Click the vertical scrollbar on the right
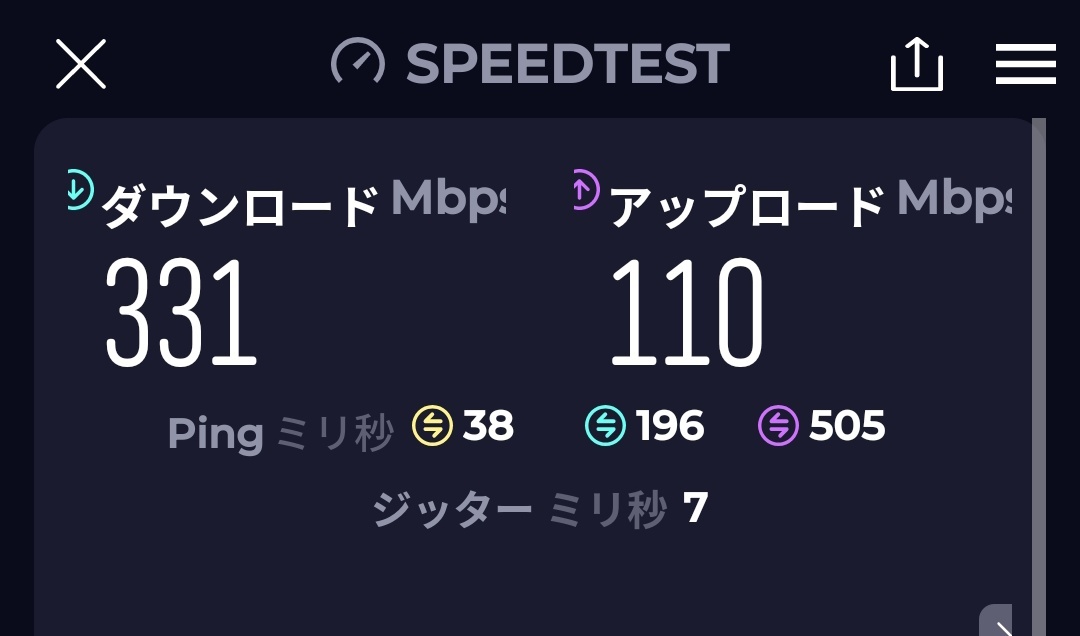Viewport: 1080px width, 636px height. [1039, 377]
